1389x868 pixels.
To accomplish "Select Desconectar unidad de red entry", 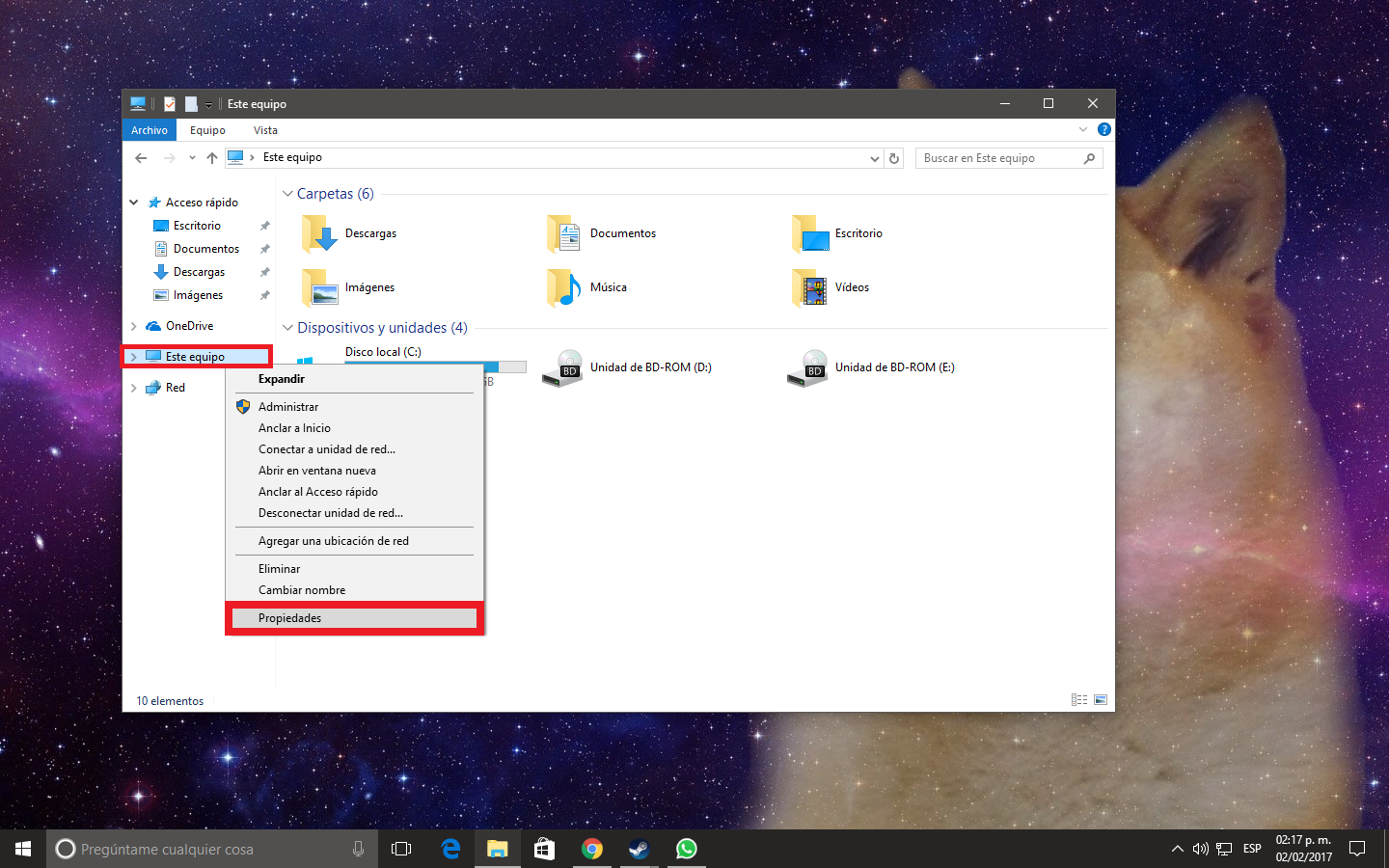I will pyautogui.click(x=354, y=513).
